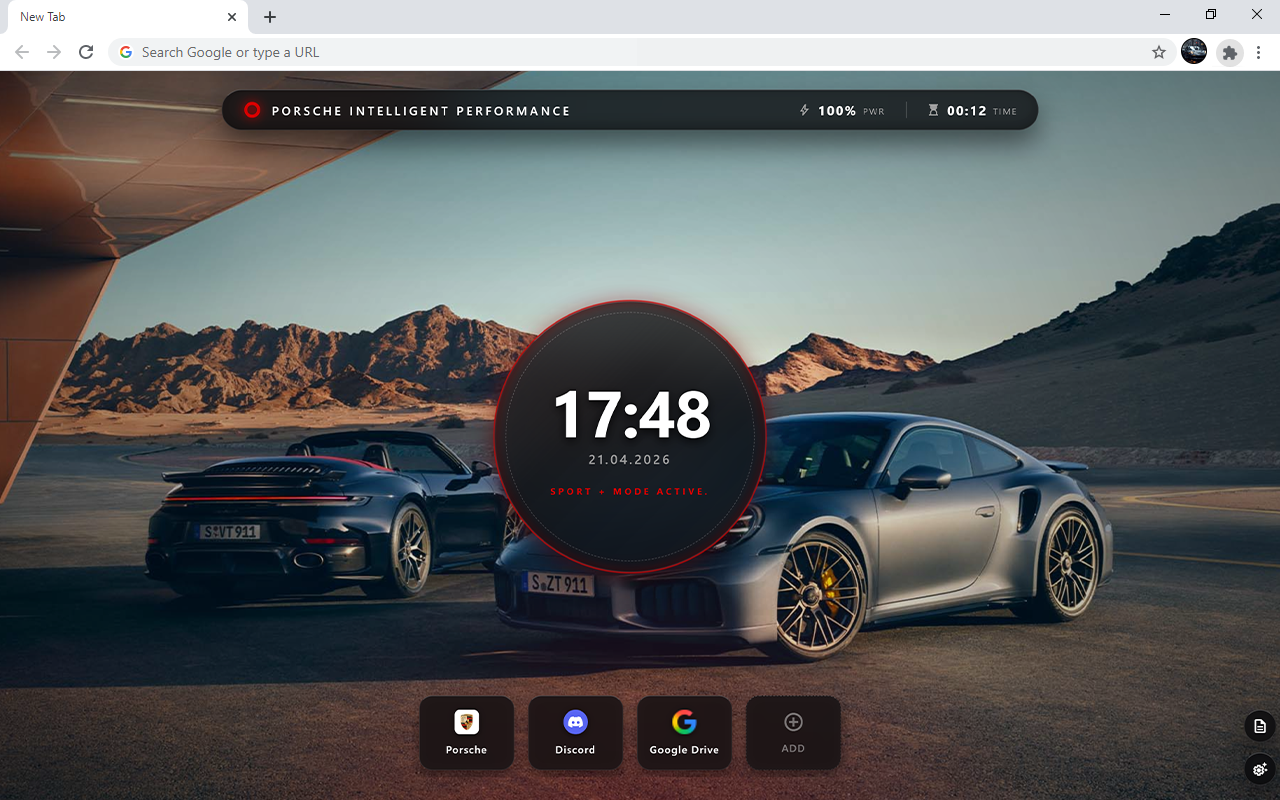
Task: Reload the page
Action: pos(86,52)
